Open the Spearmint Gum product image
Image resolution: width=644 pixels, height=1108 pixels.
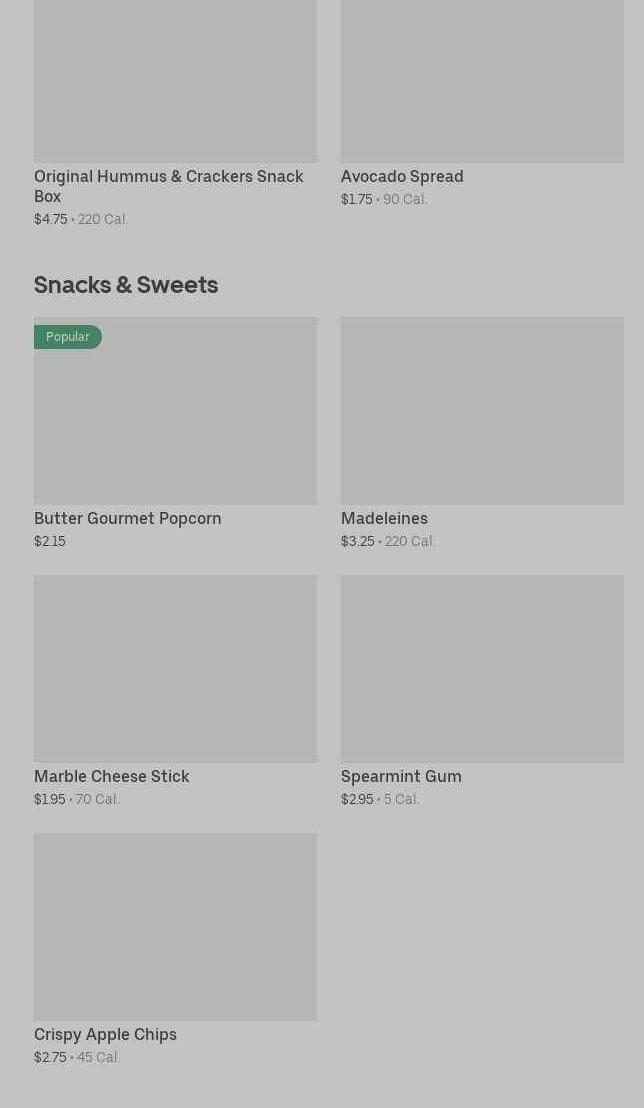[482, 668]
